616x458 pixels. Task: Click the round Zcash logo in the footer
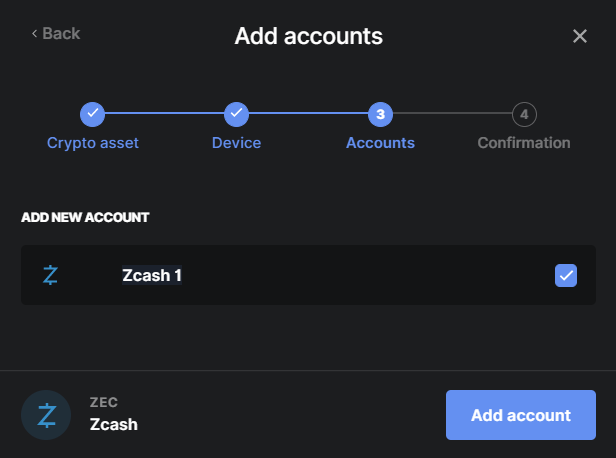46,415
